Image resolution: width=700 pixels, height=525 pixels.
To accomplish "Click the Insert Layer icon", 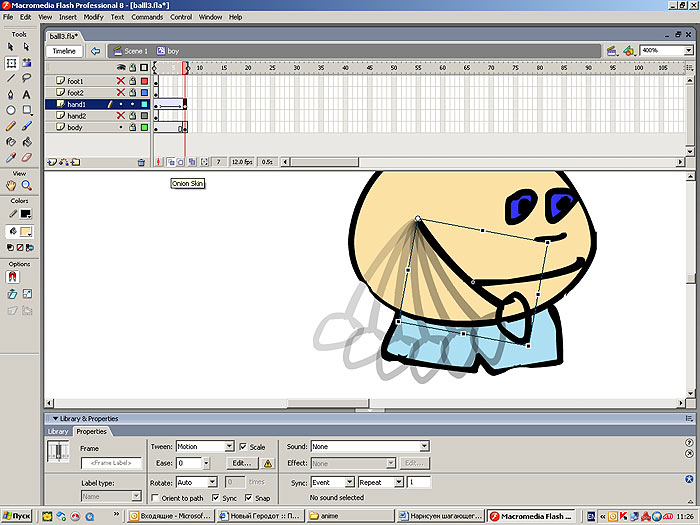I will (x=52, y=162).
